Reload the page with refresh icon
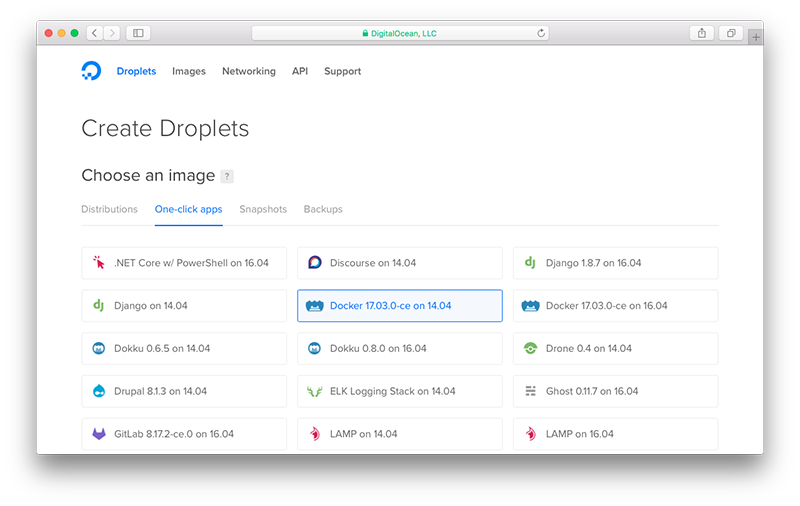This screenshot has height=506, width=800. pyautogui.click(x=541, y=33)
